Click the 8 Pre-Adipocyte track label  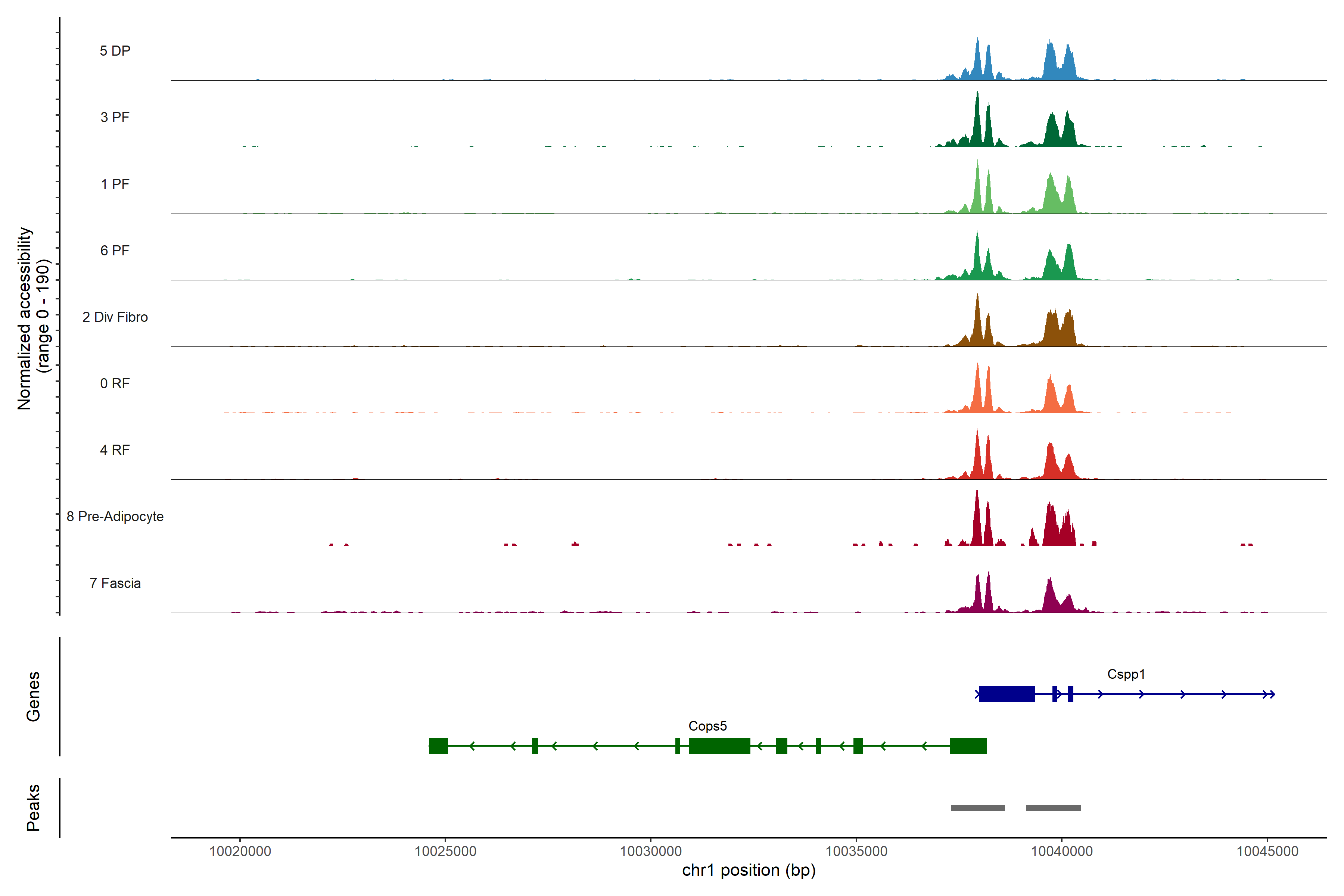point(115,517)
